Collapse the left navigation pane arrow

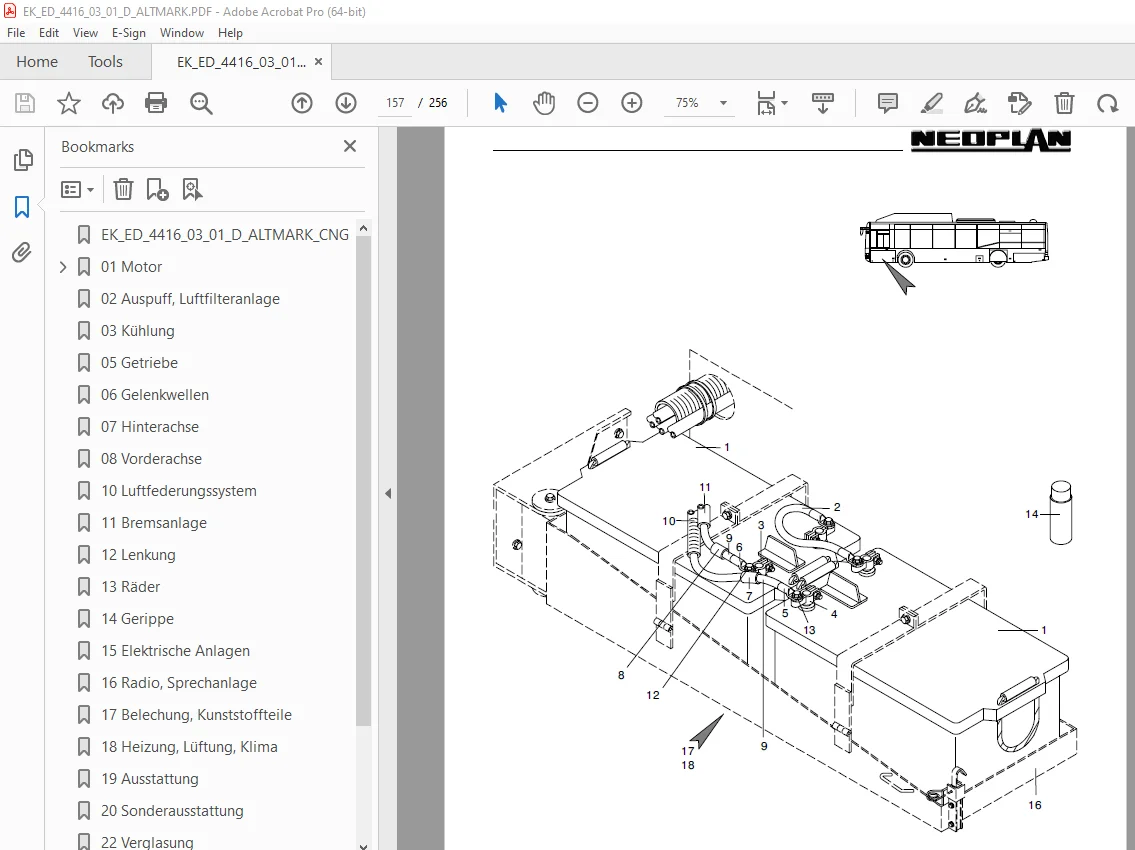click(x=388, y=493)
